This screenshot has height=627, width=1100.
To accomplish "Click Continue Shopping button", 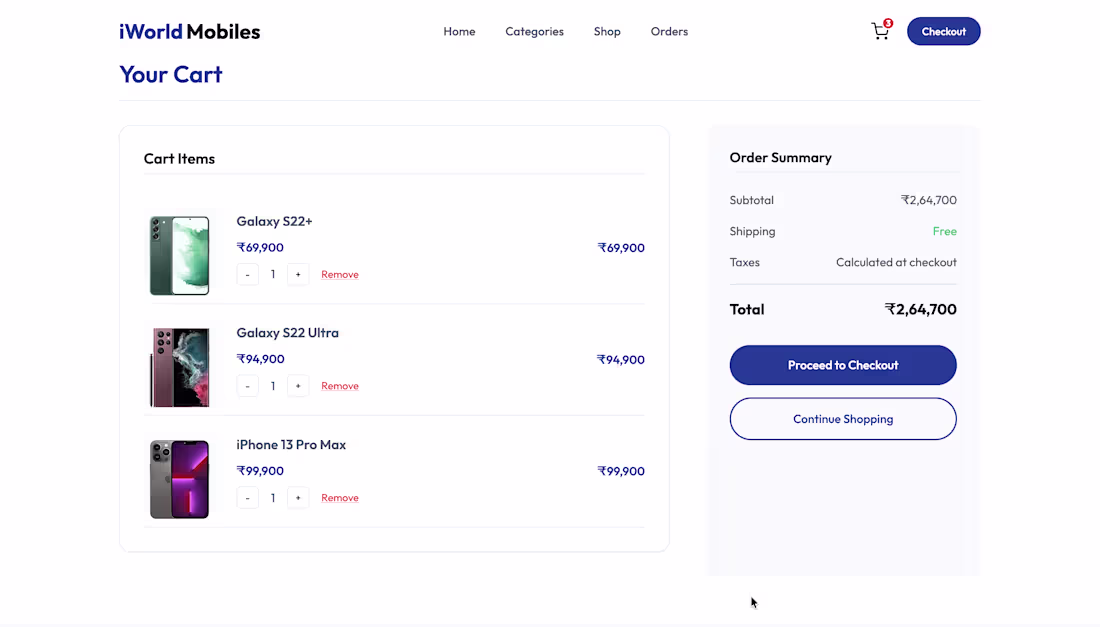I will [843, 419].
